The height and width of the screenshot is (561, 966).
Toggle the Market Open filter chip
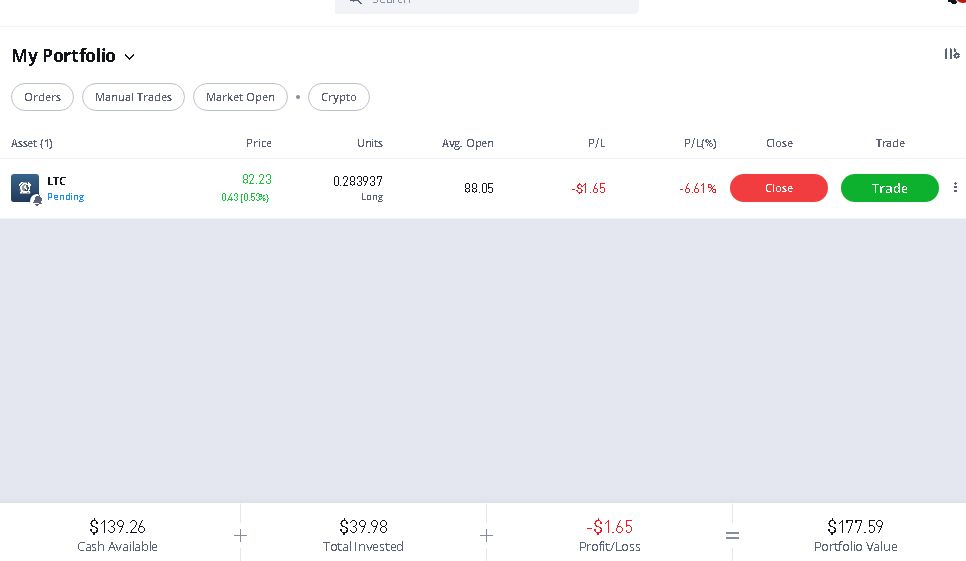coord(240,97)
